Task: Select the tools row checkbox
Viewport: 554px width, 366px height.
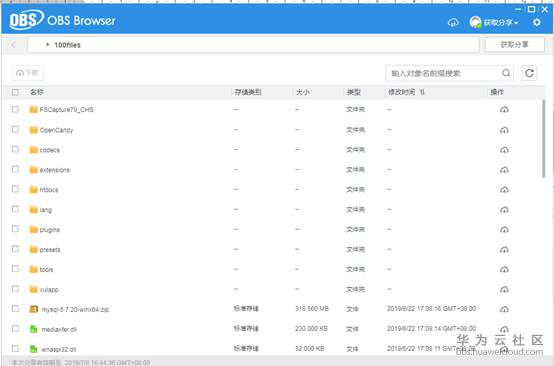Action: pyautogui.click(x=15, y=269)
